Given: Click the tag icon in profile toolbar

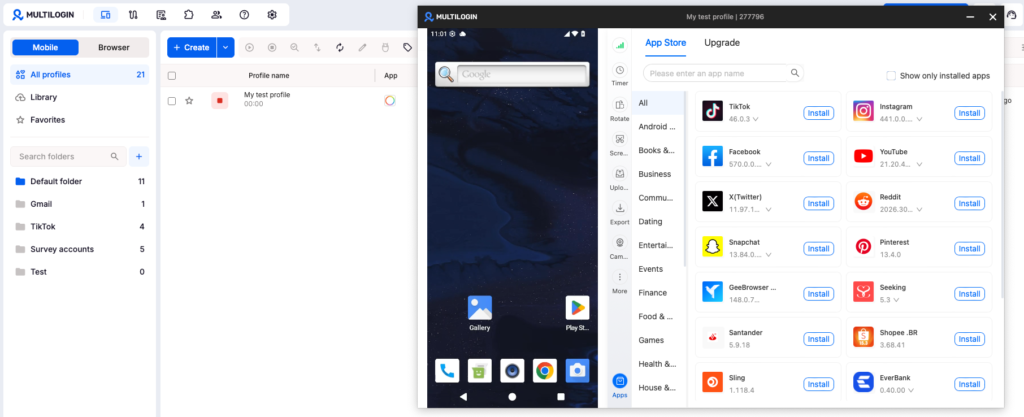Looking at the screenshot, I should tap(408, 48).
